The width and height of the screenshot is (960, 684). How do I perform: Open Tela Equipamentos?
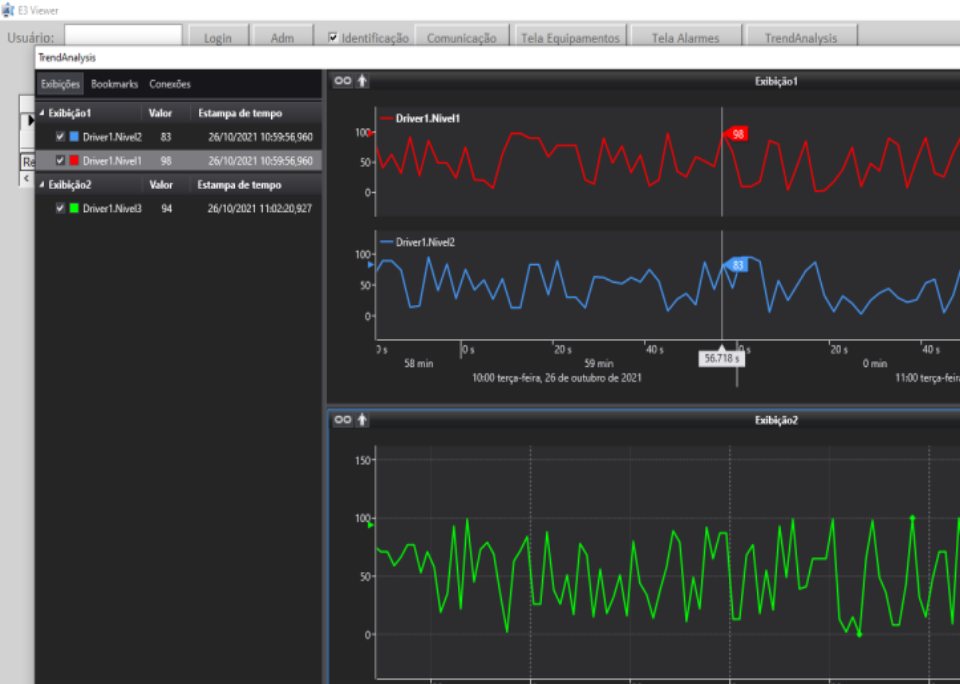coord(571,36)
